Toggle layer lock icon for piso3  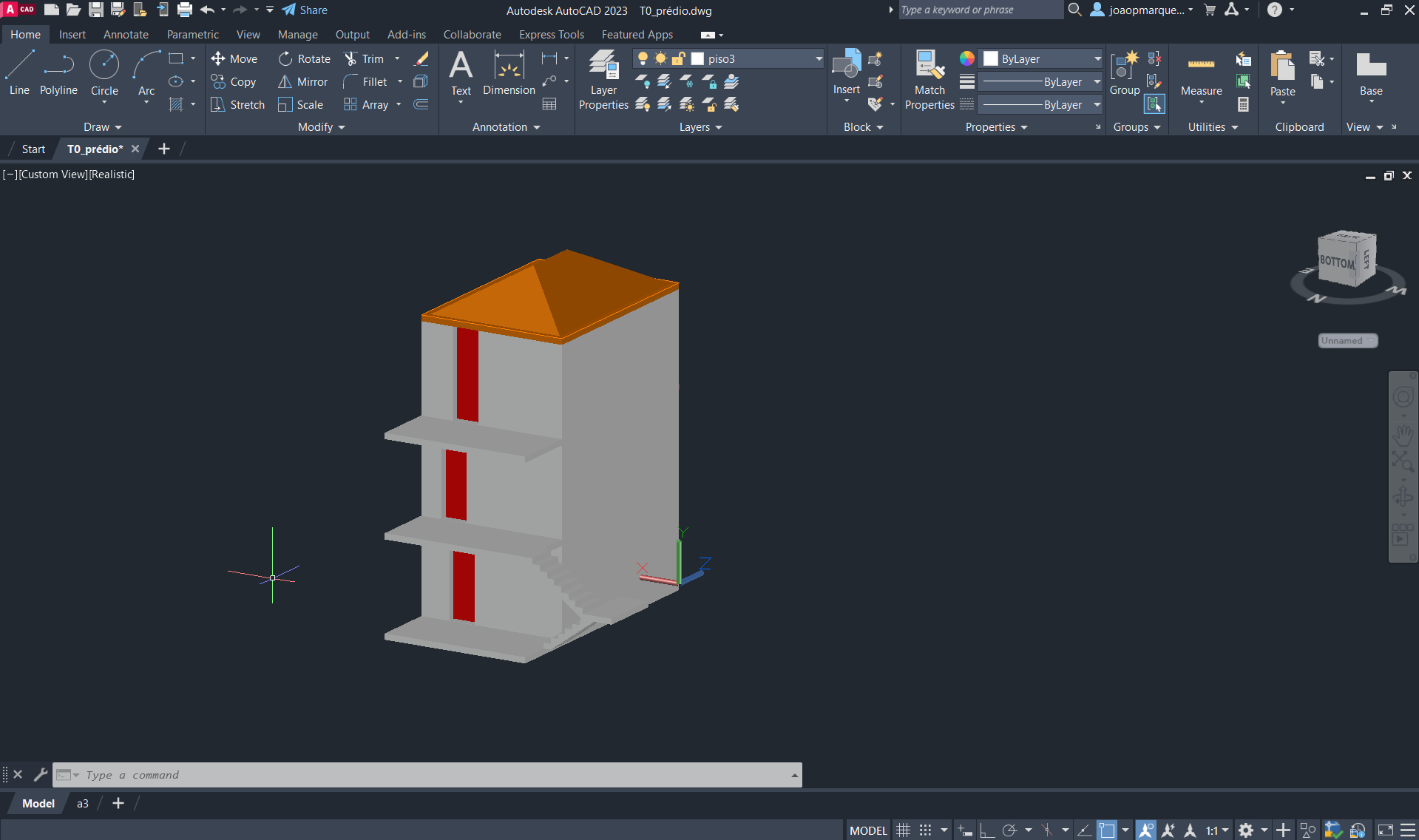pyautogui.click(x=678, y=59)
